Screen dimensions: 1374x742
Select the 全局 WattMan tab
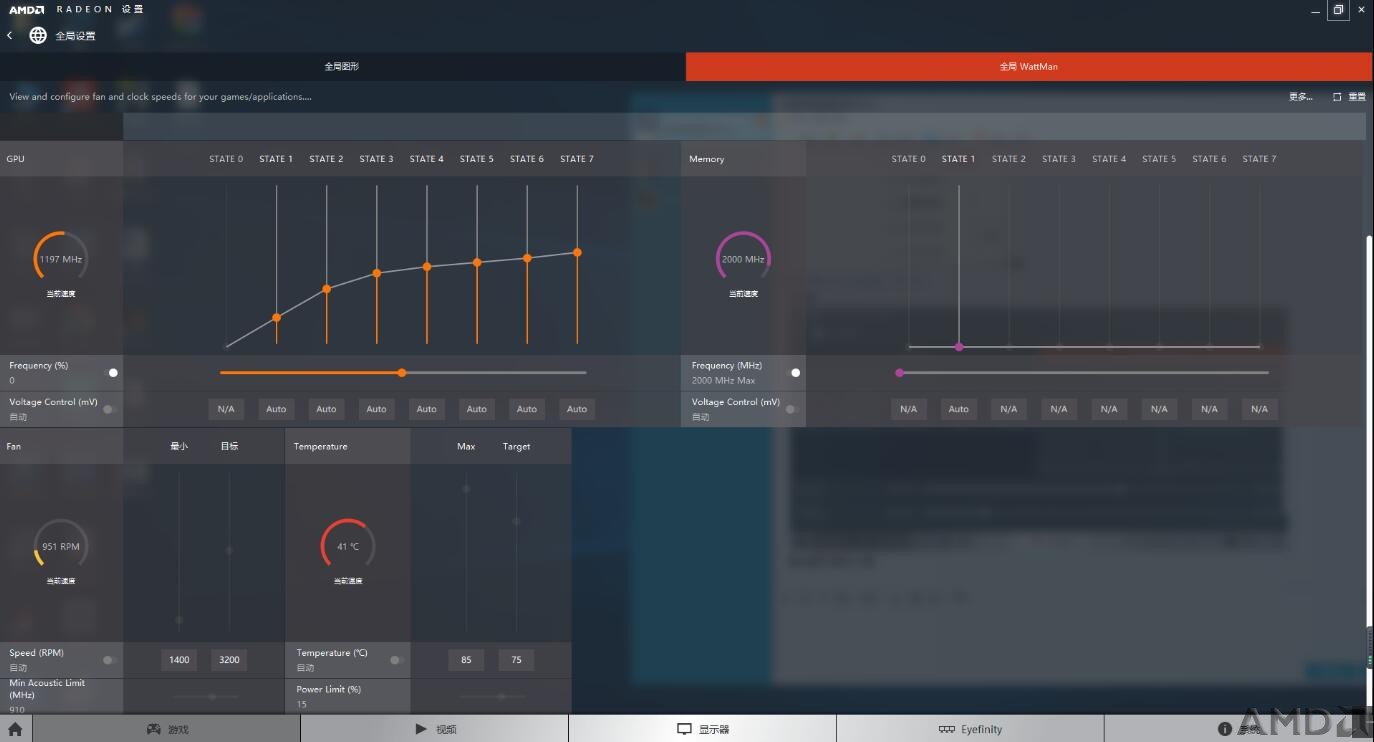[1029, 66]
